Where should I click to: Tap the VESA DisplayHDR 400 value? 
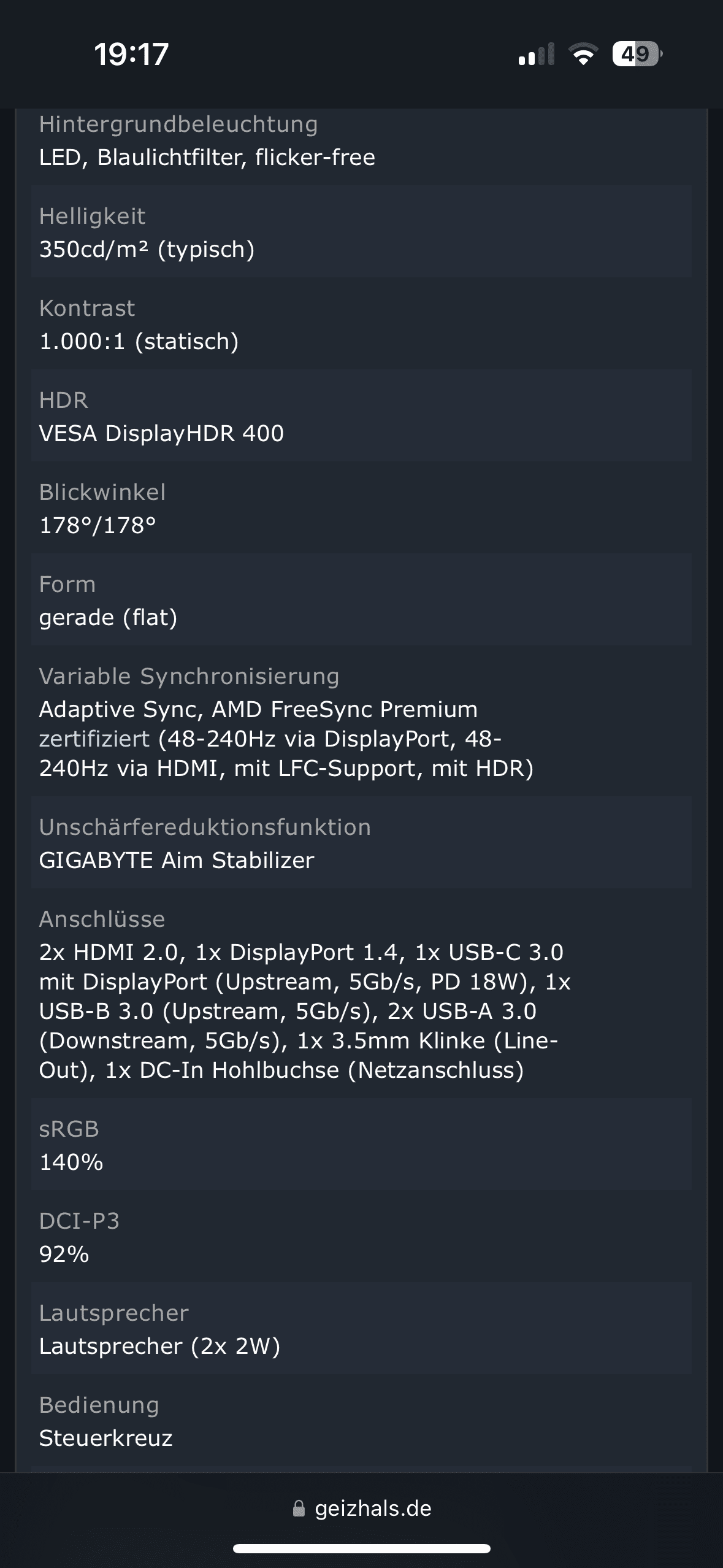pyautogui.click(x=161, y=434)
